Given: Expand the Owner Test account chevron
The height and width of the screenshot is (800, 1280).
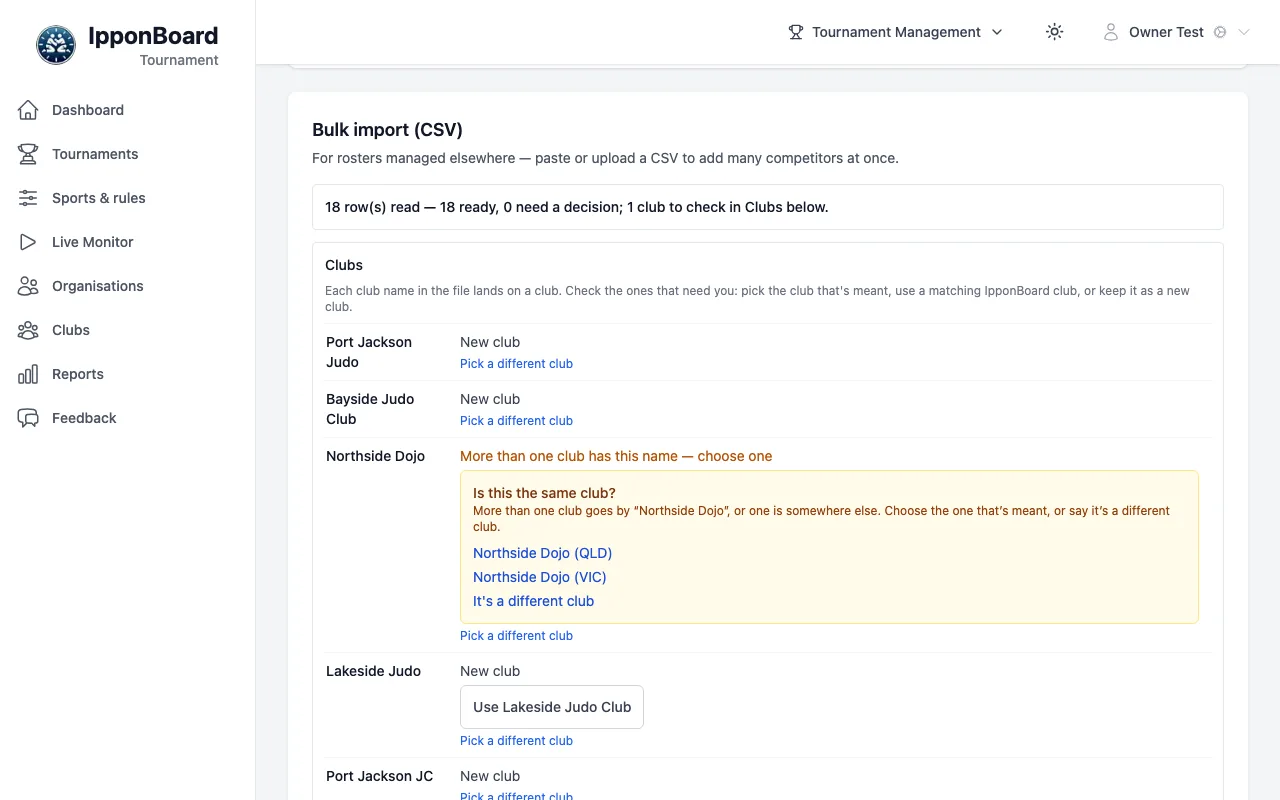Looking at the screenshot, I should (1244, 32).
